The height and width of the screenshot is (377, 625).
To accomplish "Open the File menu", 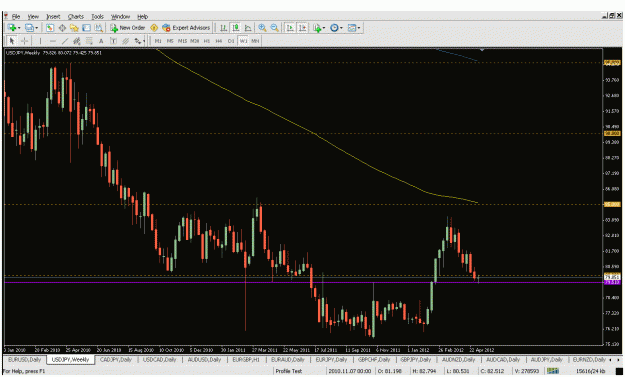I will click(16, 17).
